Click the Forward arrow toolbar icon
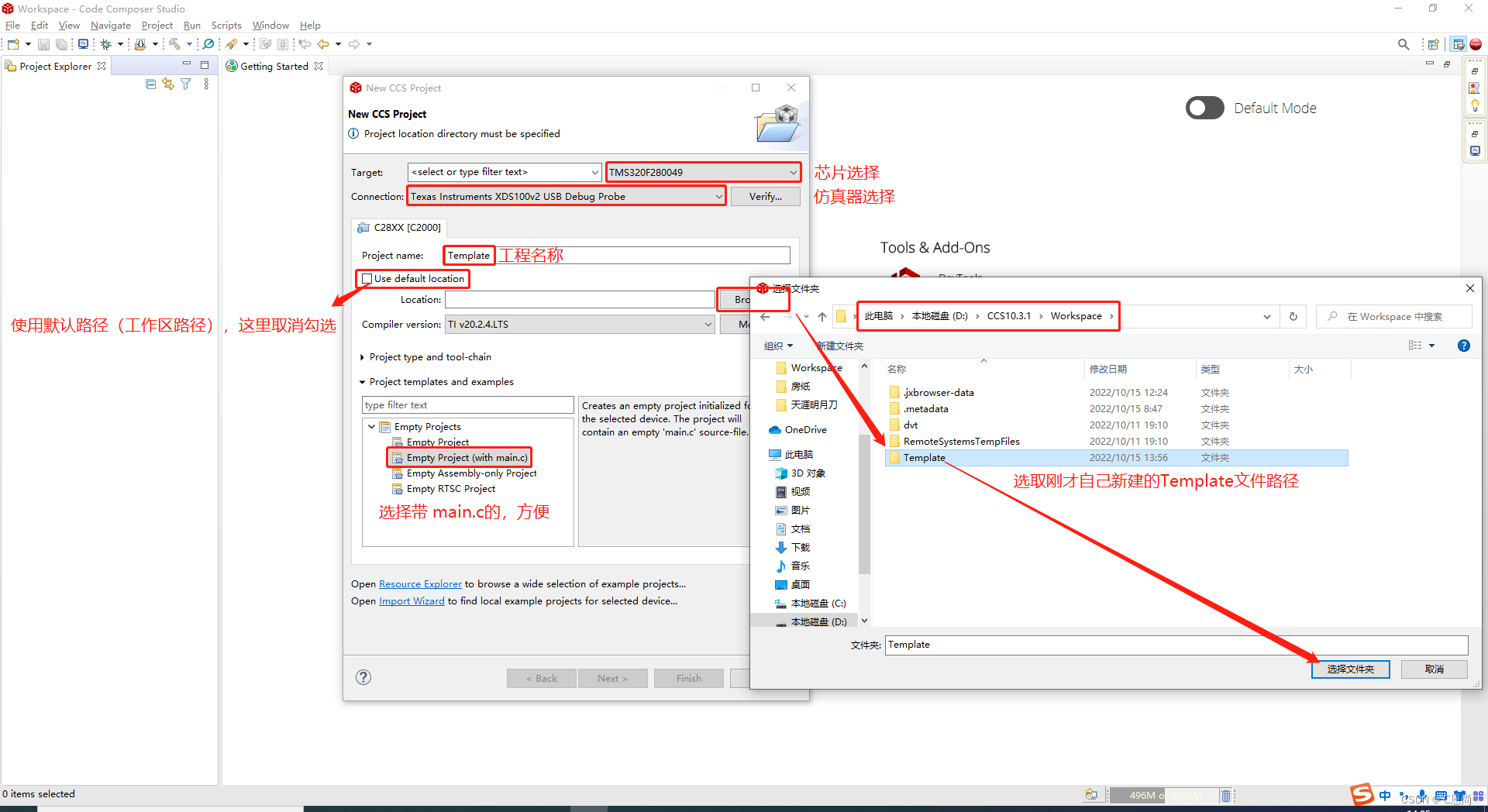The width and height of the screenshot is (1488, 812). [x=354, y=44]
